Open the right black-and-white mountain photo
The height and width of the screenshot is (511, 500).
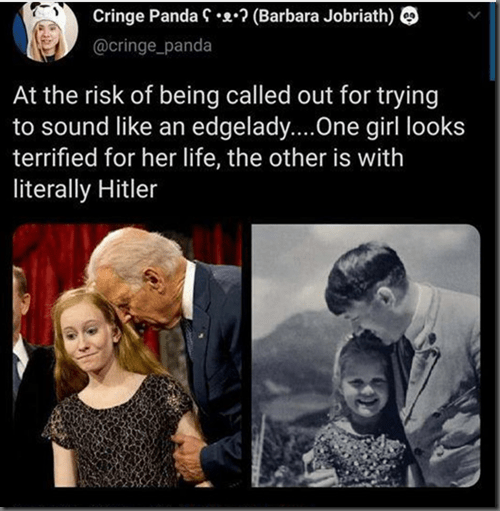tap(366, 356)
